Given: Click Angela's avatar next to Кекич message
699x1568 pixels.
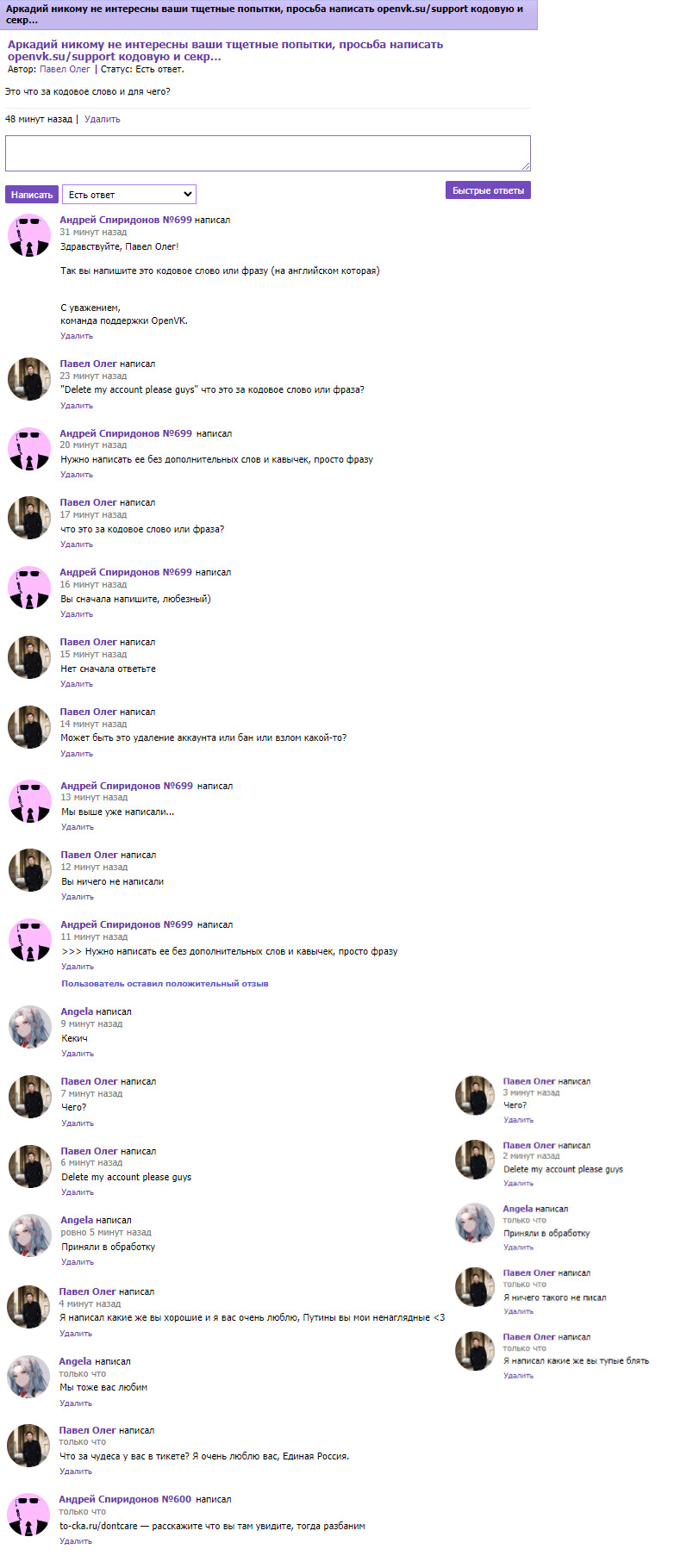Looking at the screenshot, I should point(30,1027).
